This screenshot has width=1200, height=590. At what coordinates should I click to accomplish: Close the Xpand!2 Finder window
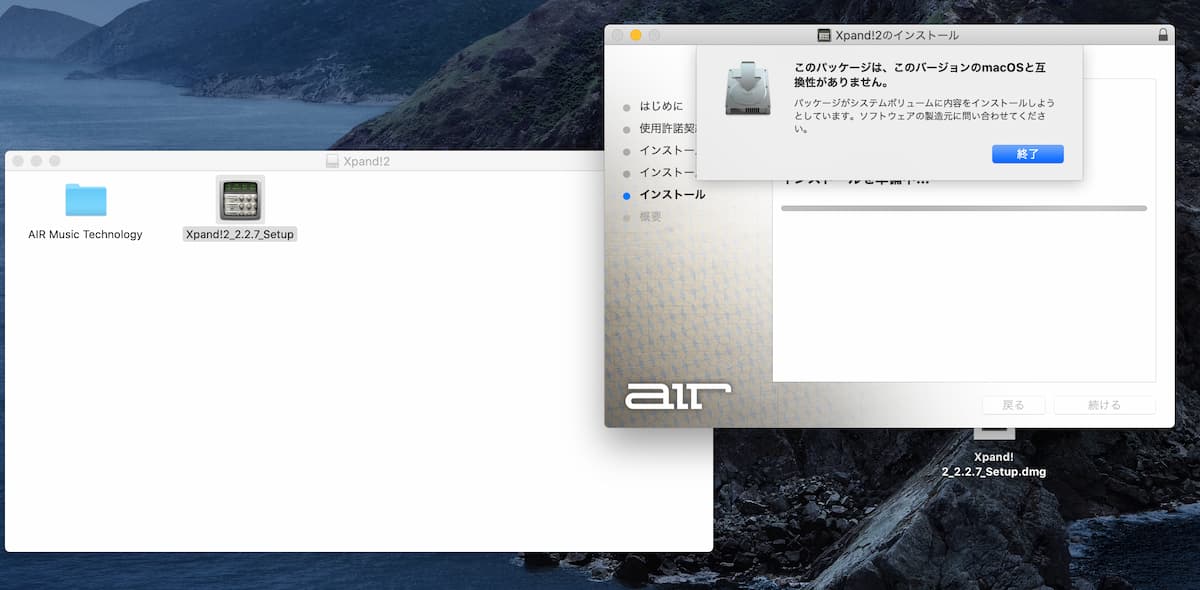17,161
